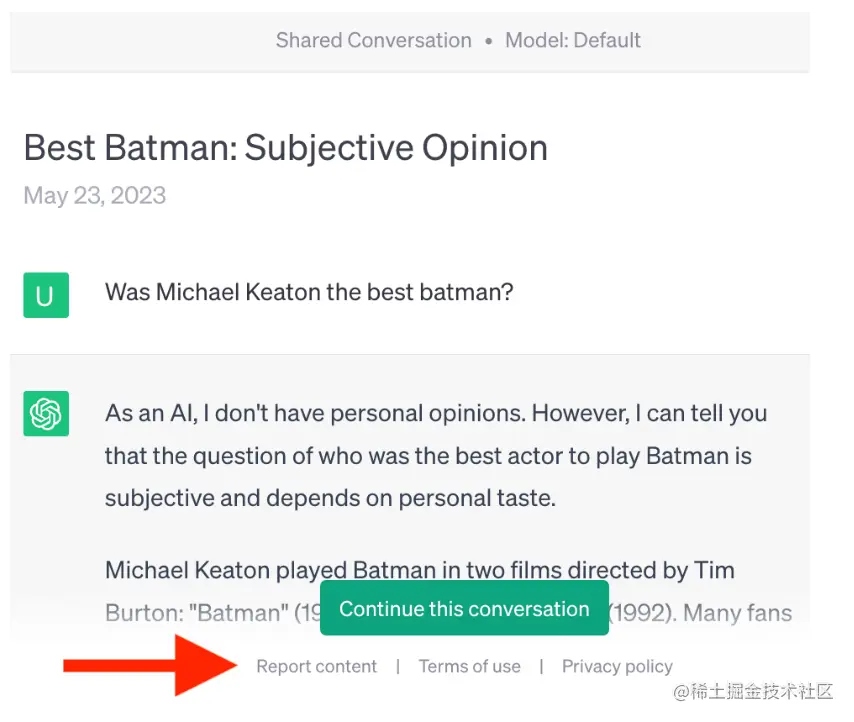Screen dimensions: 854x722
Task: Open the 'Terms of use' link
Action: pyautogui.click(x=469, y=667)
